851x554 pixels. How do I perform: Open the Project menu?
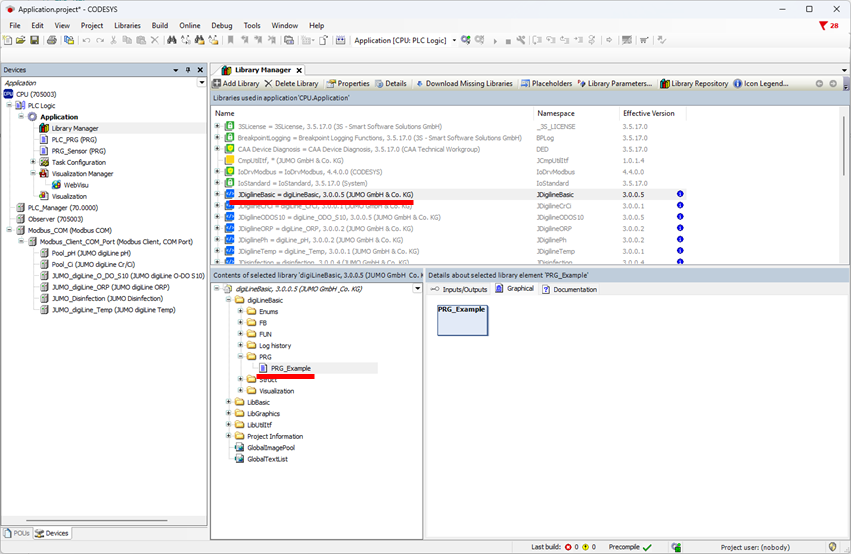(92, 26)
